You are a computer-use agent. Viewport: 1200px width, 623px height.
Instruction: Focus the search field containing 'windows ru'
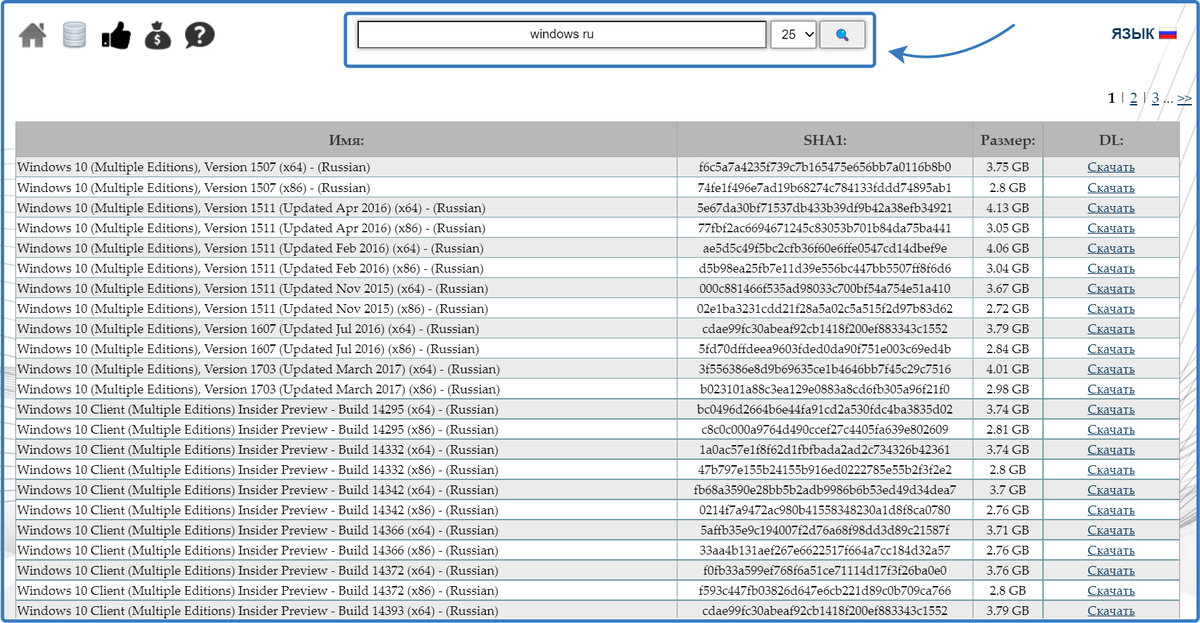tap(562, 35)
